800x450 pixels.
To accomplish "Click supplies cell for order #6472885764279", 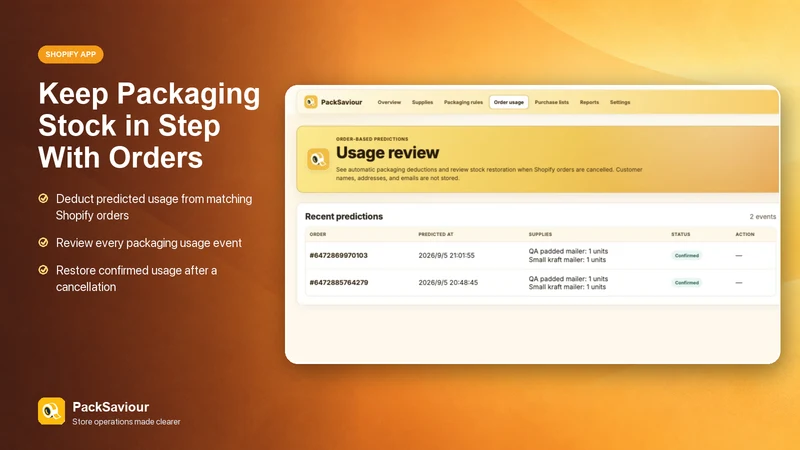I will pos(568,283).
